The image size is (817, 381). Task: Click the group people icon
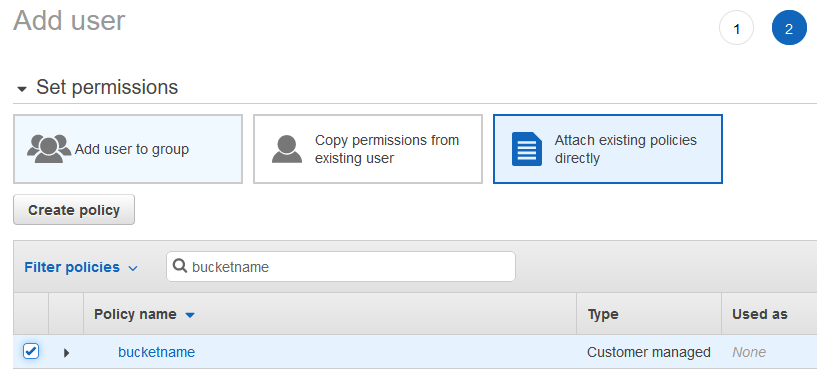[x=49, y=149]
